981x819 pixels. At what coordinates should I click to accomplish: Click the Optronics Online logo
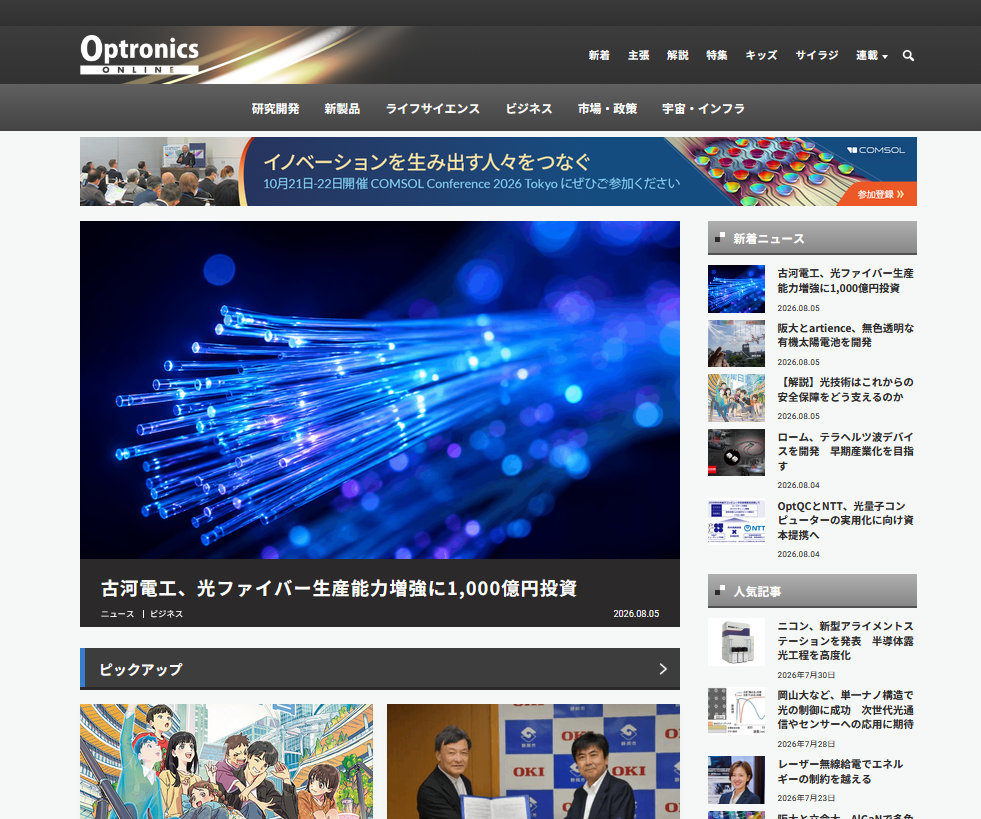[x=140, y=54]
